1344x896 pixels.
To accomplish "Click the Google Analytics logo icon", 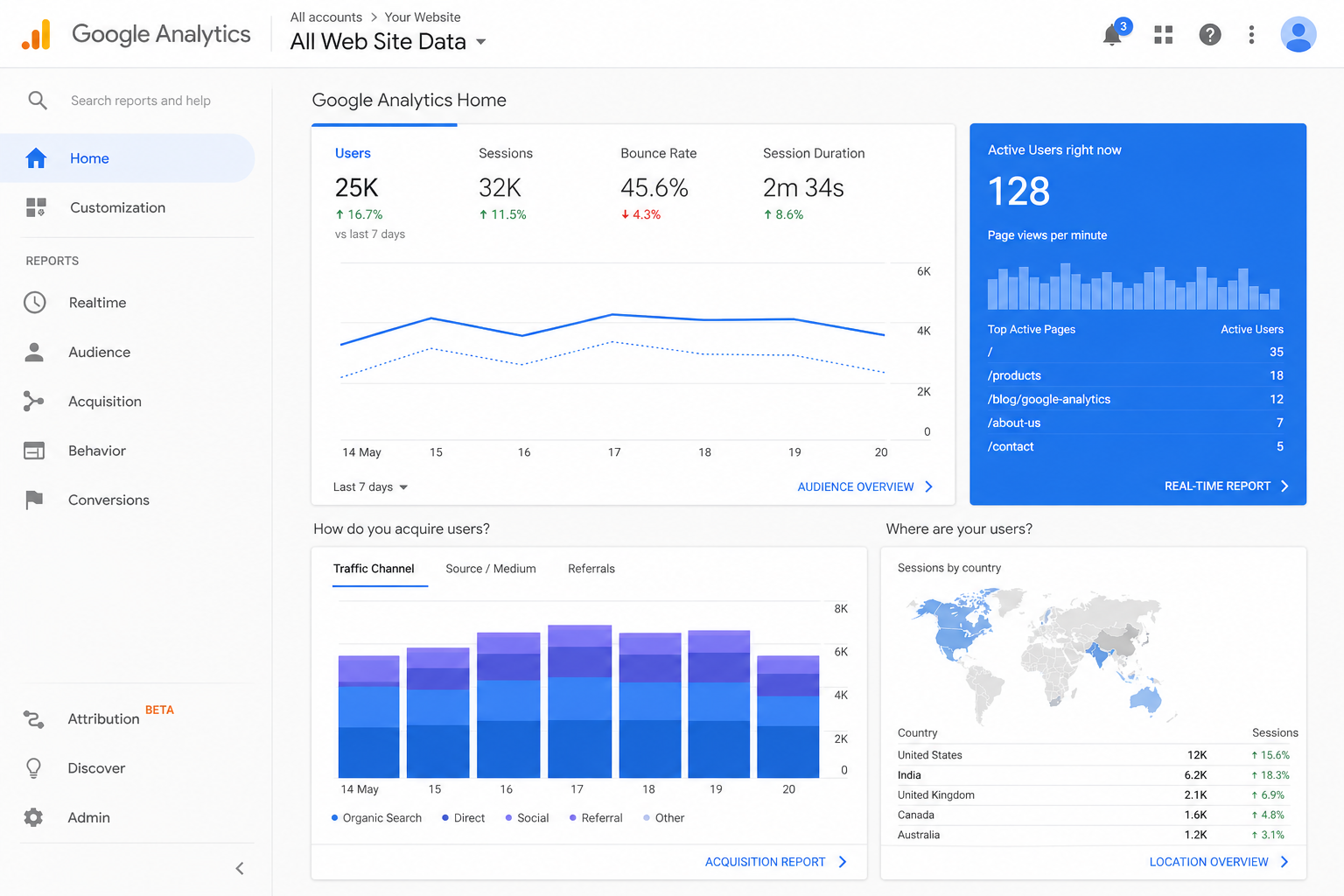I will pyautogui.click(x=36, y=34).
